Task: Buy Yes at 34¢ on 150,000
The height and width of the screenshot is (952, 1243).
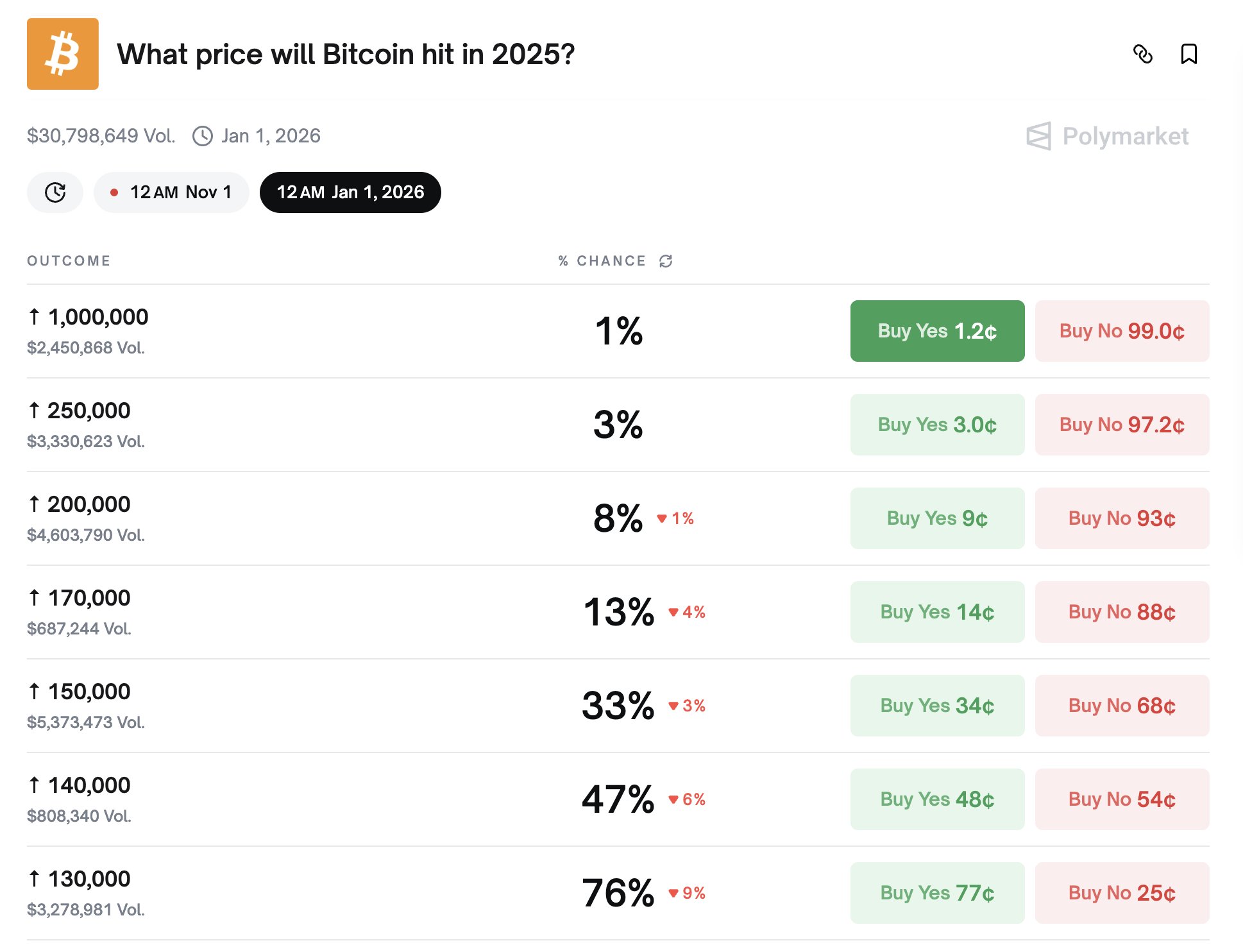Action: pos(936,705)
